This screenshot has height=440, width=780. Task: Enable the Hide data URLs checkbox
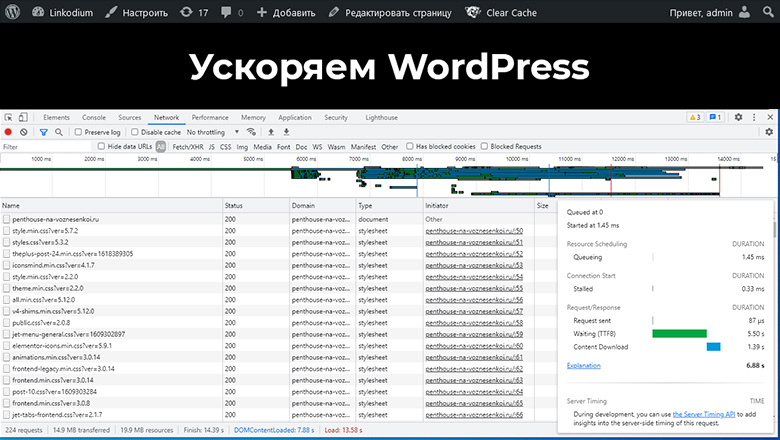tap(101, 146)
